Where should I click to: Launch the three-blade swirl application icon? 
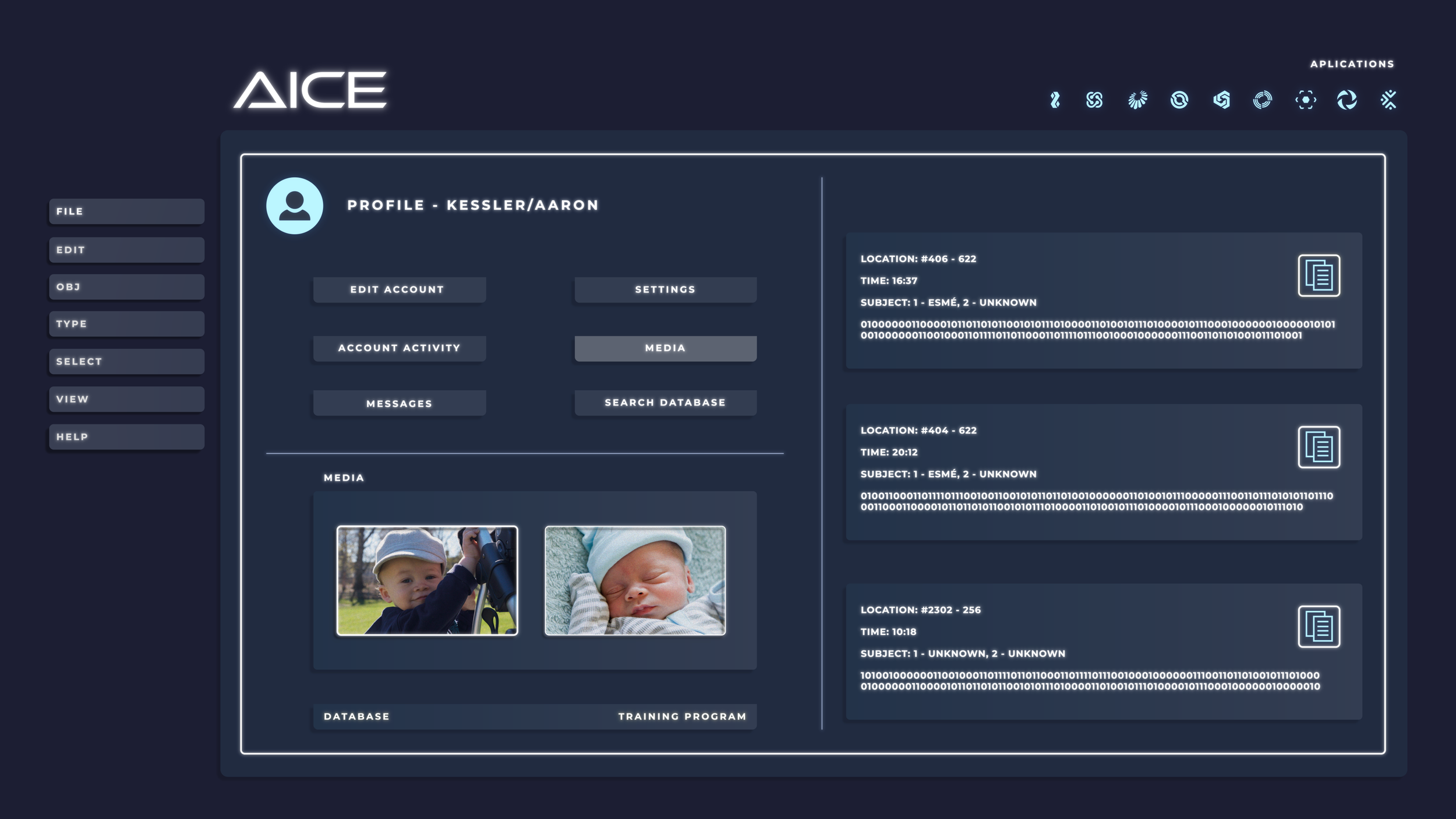pyautogui.click(x=1347, y=100)
